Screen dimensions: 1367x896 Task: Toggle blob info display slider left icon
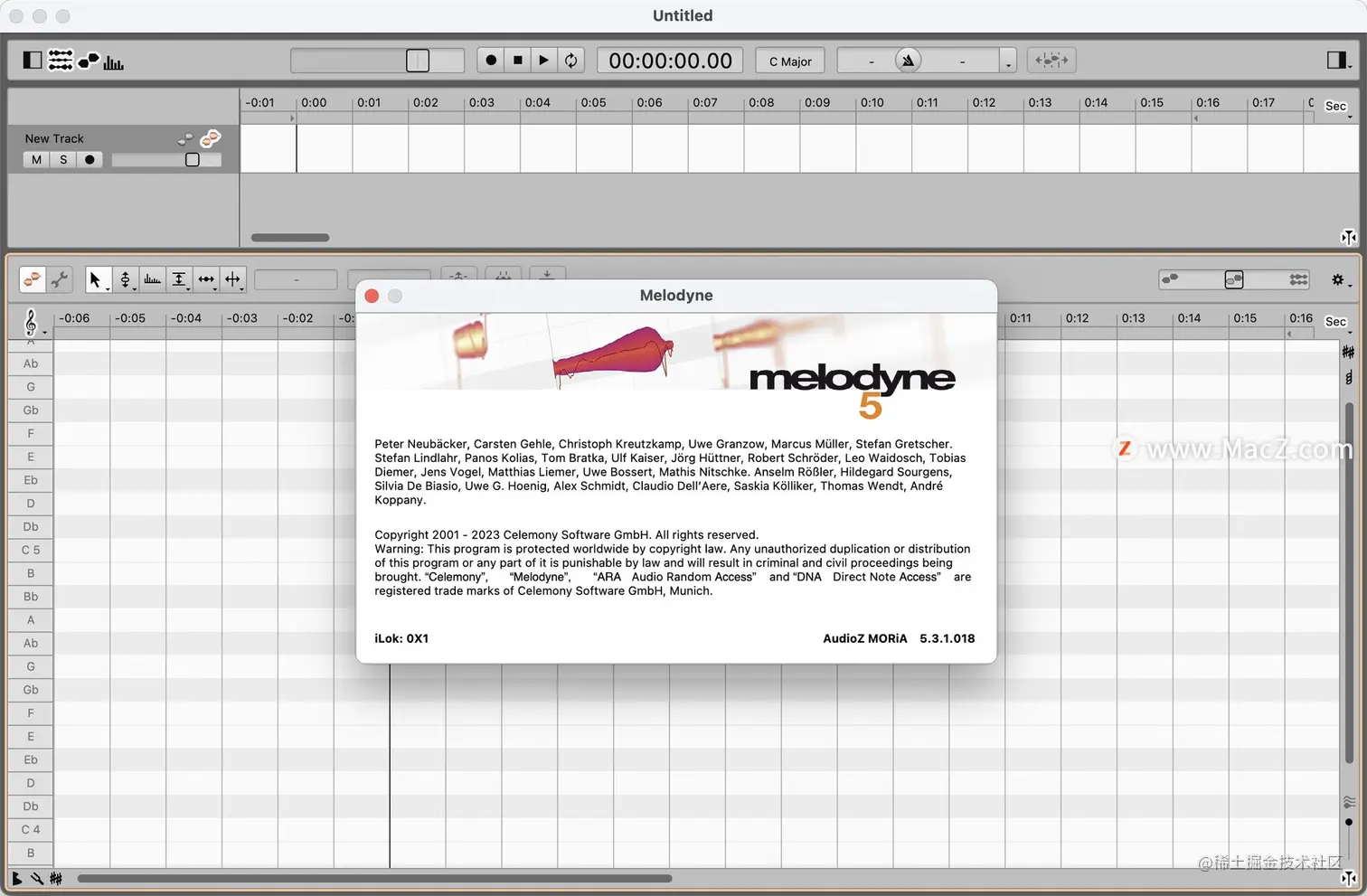tap(1170, 279)
